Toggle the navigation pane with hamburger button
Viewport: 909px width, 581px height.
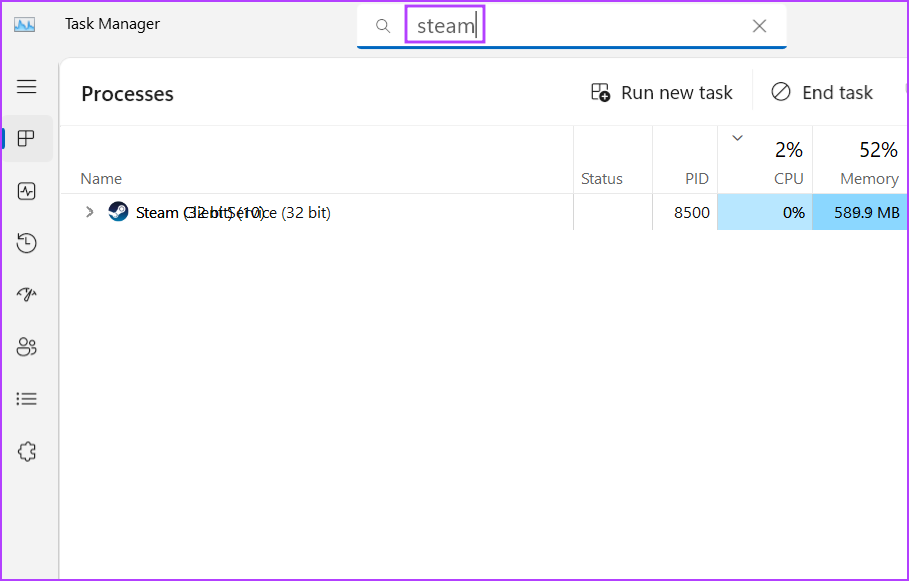coord(27,87)
